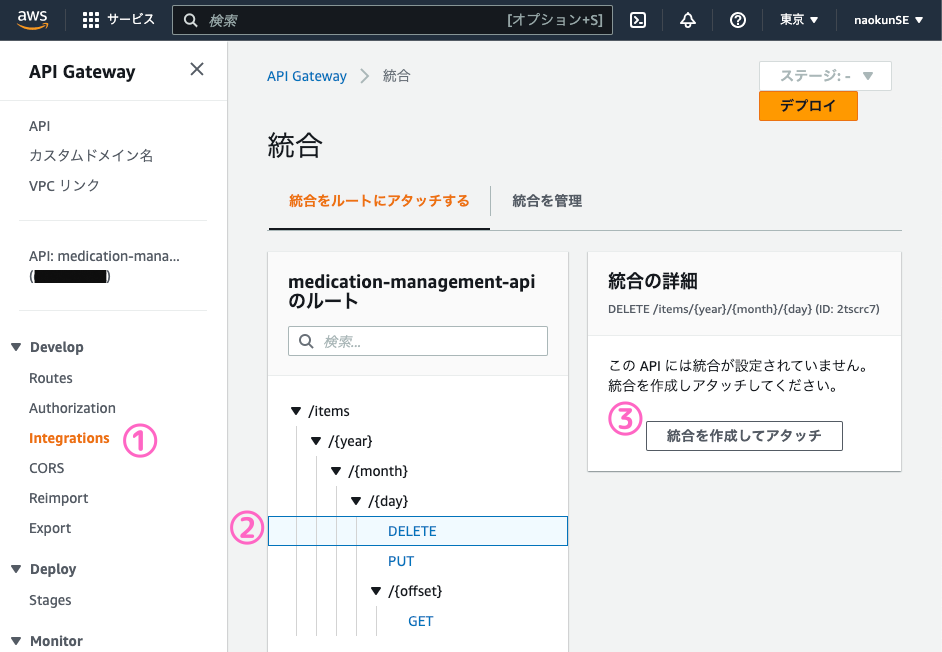Click the magnifier icon in the top search bar
The height and width of the screenshot is (652, 942).
point(190,20)
